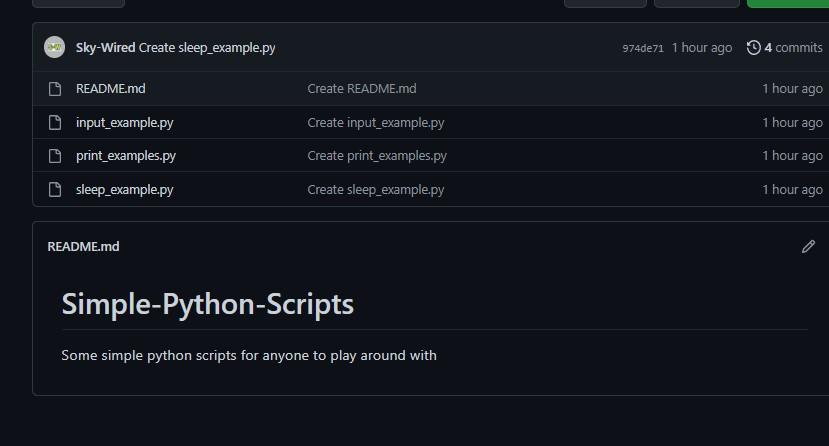Open the input_example.py file
The width and height of the screenshot is (829, 446).
[124, 123]
